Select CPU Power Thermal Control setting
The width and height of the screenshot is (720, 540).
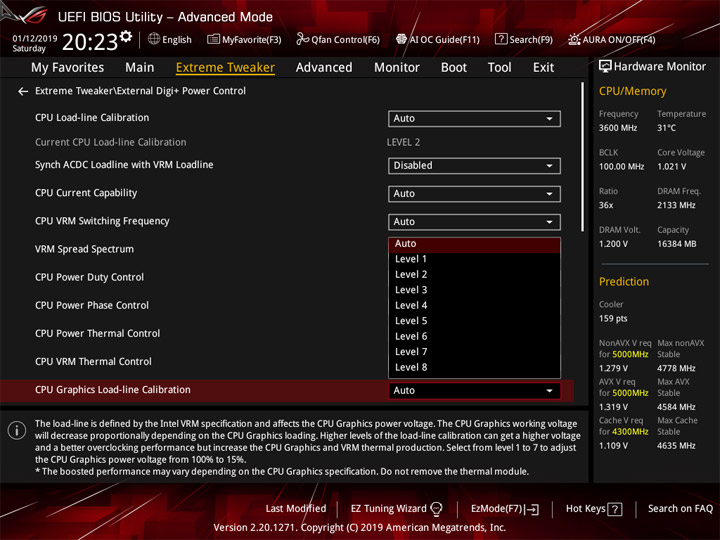coord(97,333)
